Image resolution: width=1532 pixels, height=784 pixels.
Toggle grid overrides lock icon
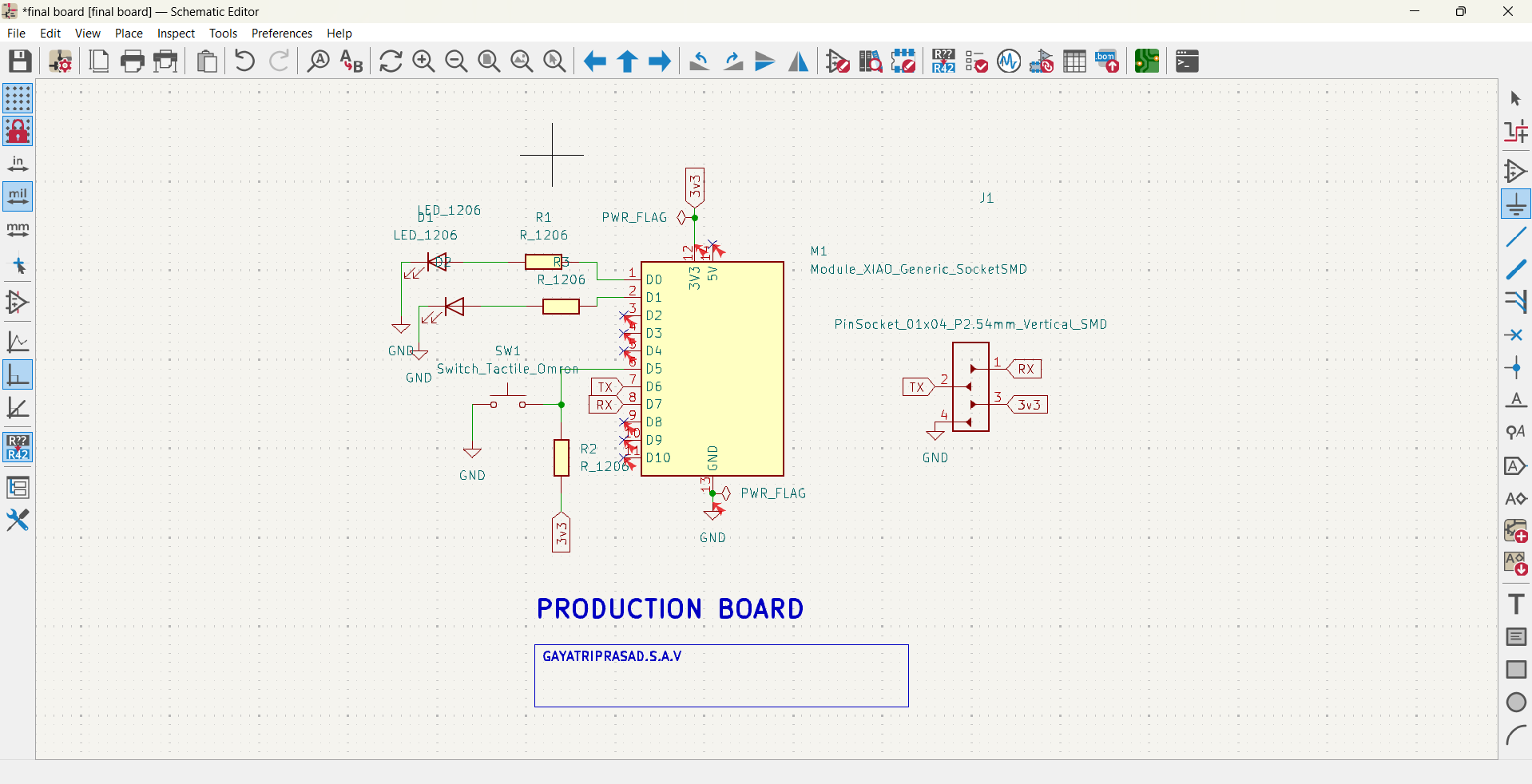(x=18, y=131)
